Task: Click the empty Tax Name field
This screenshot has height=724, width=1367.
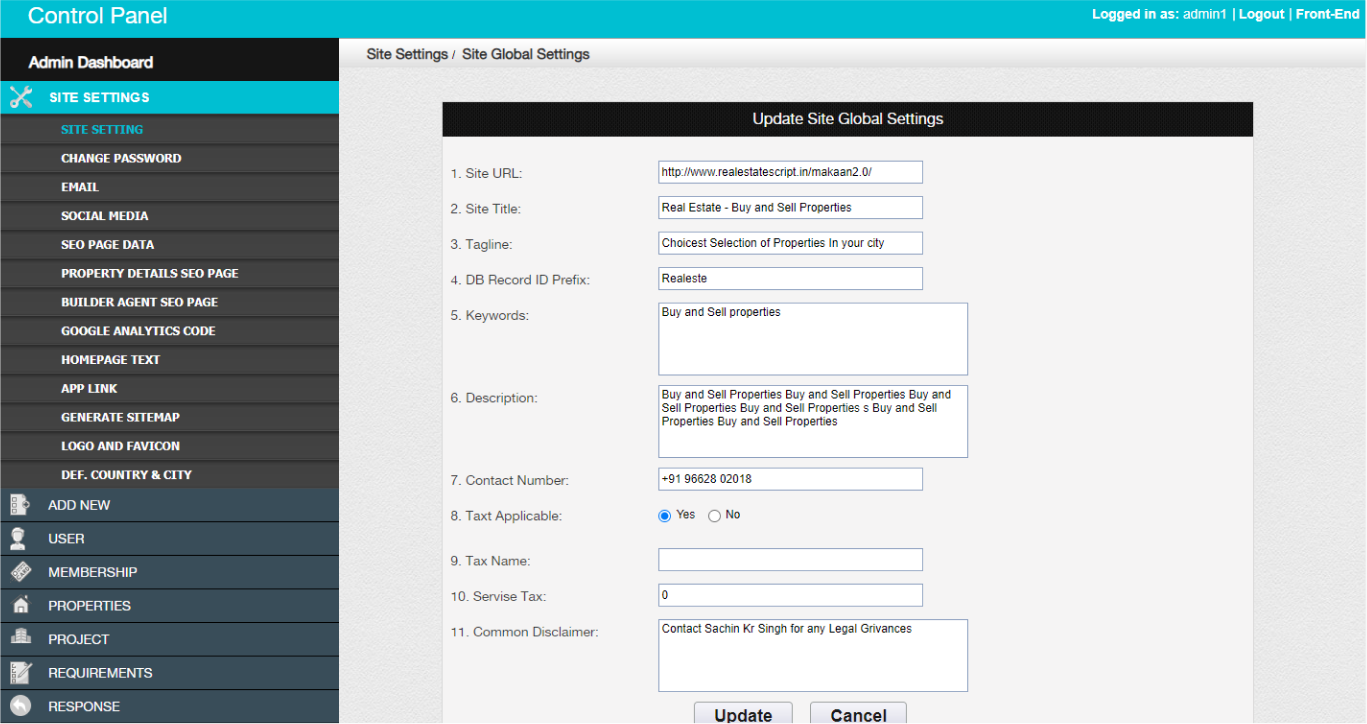Action: point(790,560)
